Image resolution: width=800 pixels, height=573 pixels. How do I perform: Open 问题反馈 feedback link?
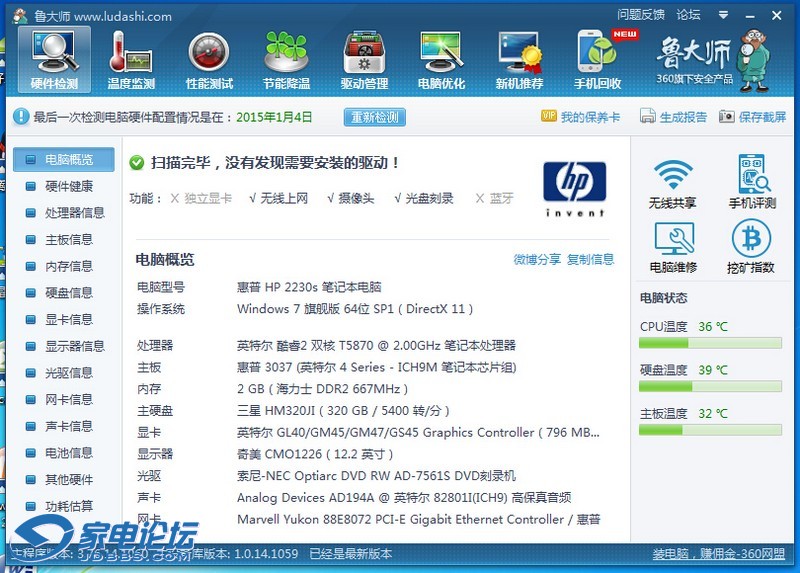(641, 15)
